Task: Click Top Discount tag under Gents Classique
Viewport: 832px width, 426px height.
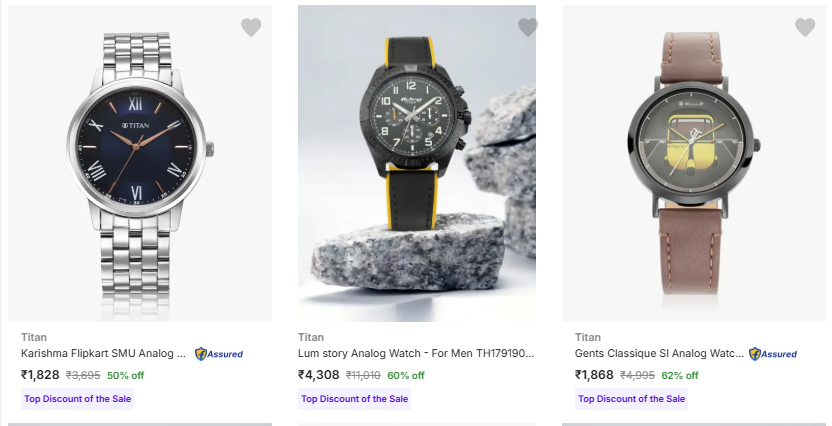Action: pyautogui.click(x=632, y=399)
